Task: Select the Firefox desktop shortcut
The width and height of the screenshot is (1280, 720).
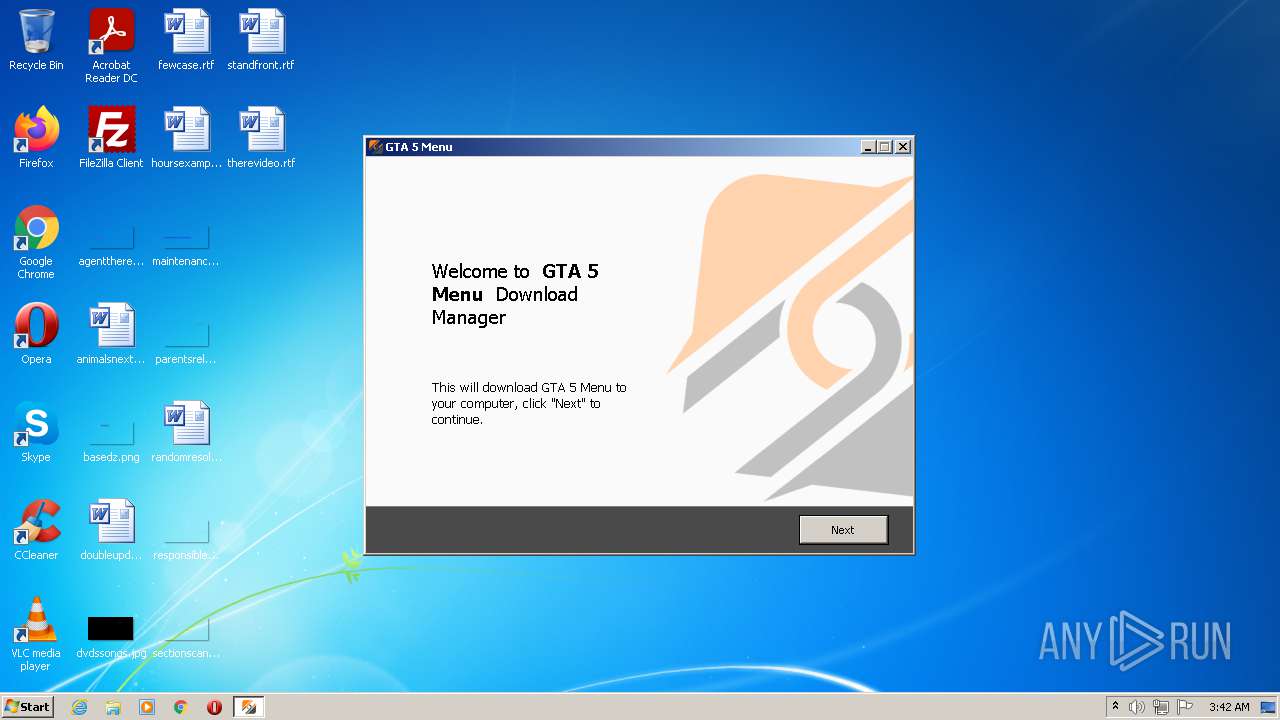Action: tap(36, 138)
